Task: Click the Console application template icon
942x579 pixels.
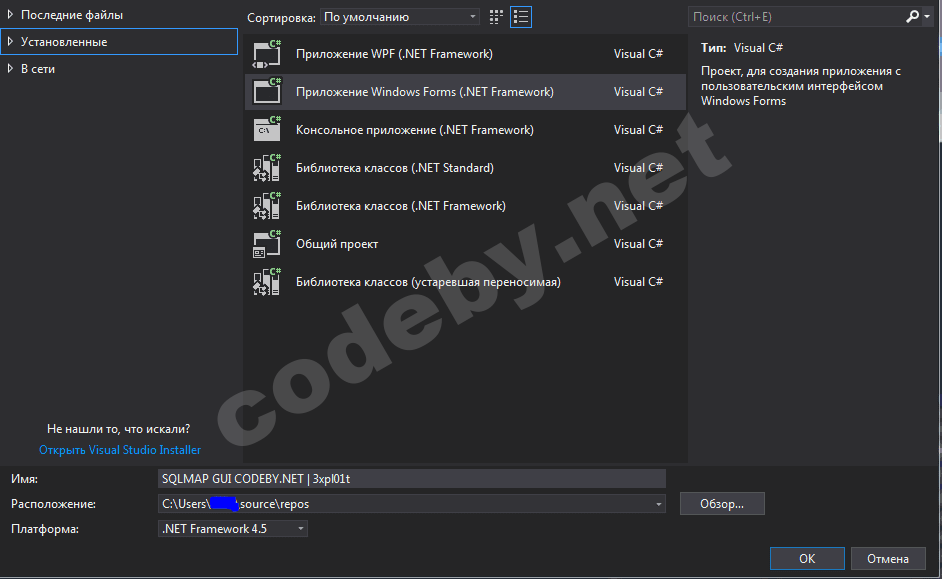Action: coord(267,130)
